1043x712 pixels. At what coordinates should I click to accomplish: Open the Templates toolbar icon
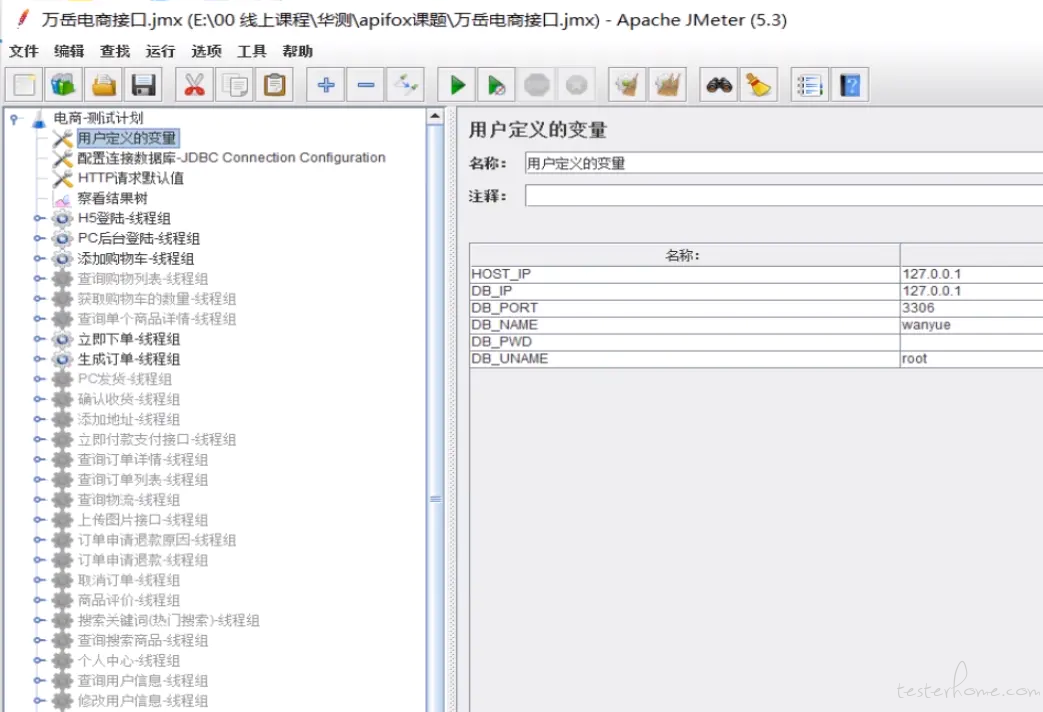click(x=64, y=85)
